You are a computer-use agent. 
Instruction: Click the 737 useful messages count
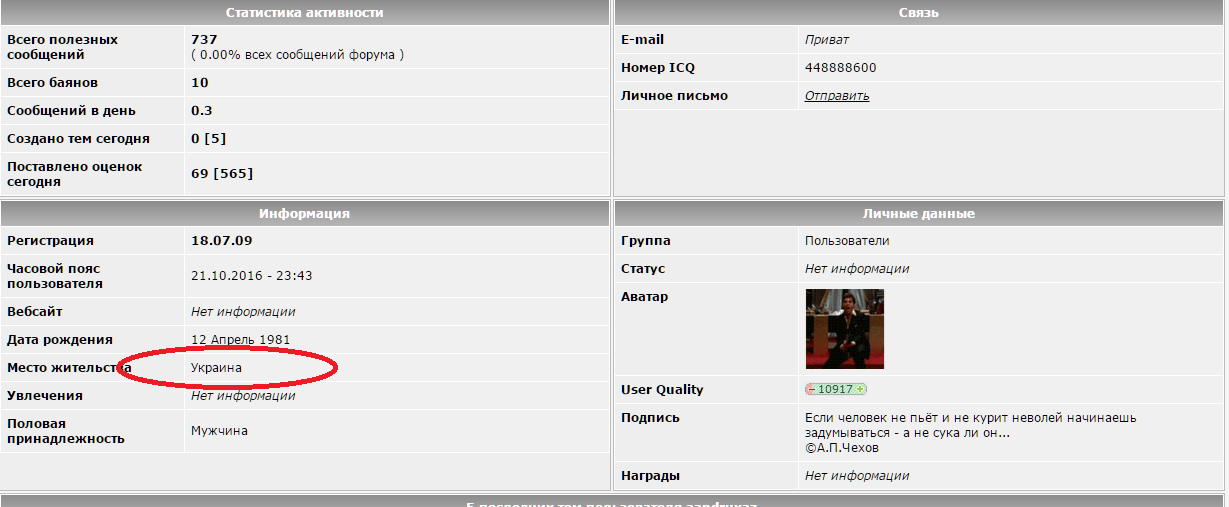click(204, 40)
